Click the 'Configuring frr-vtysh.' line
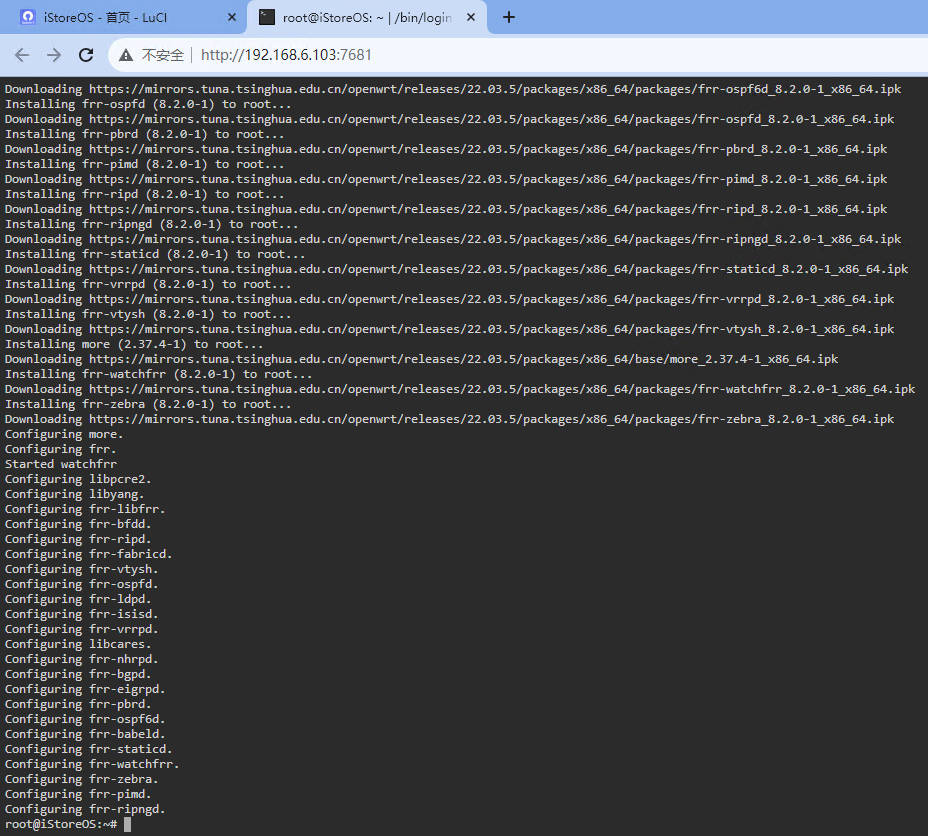Screen dimensions: 928x836 click(x=82, y=569)
